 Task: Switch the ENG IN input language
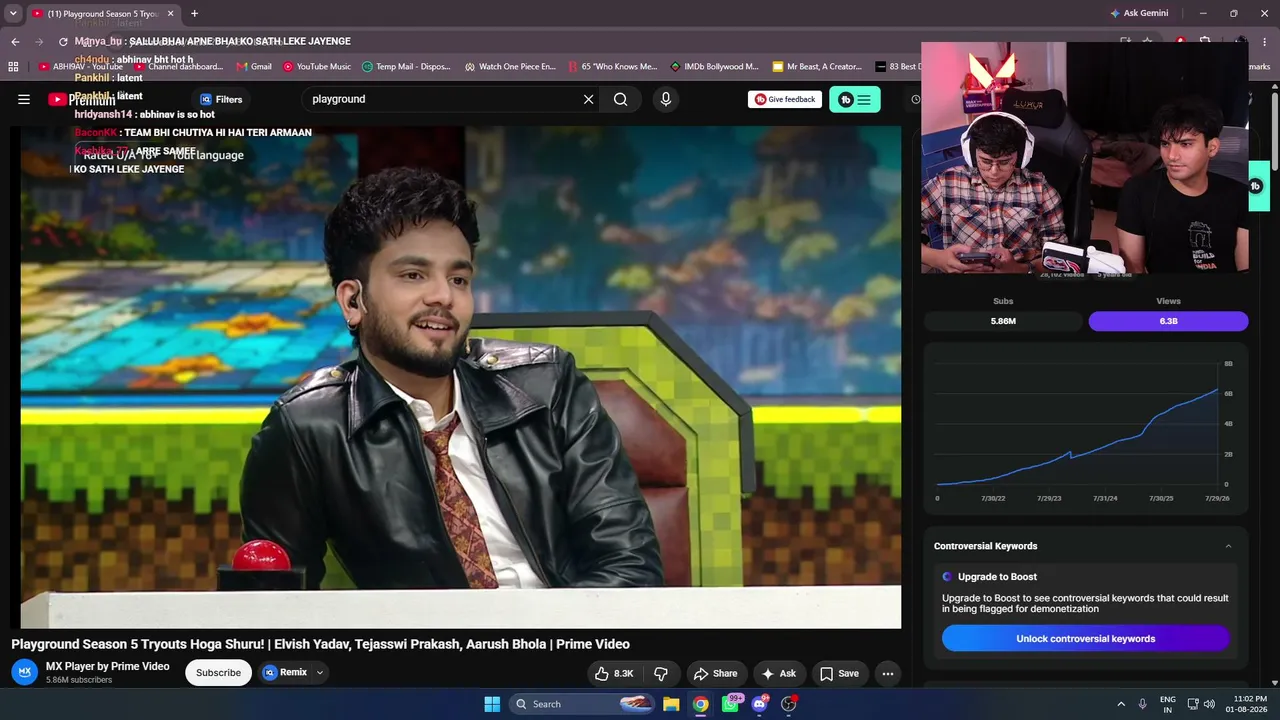coord(1168,704)
